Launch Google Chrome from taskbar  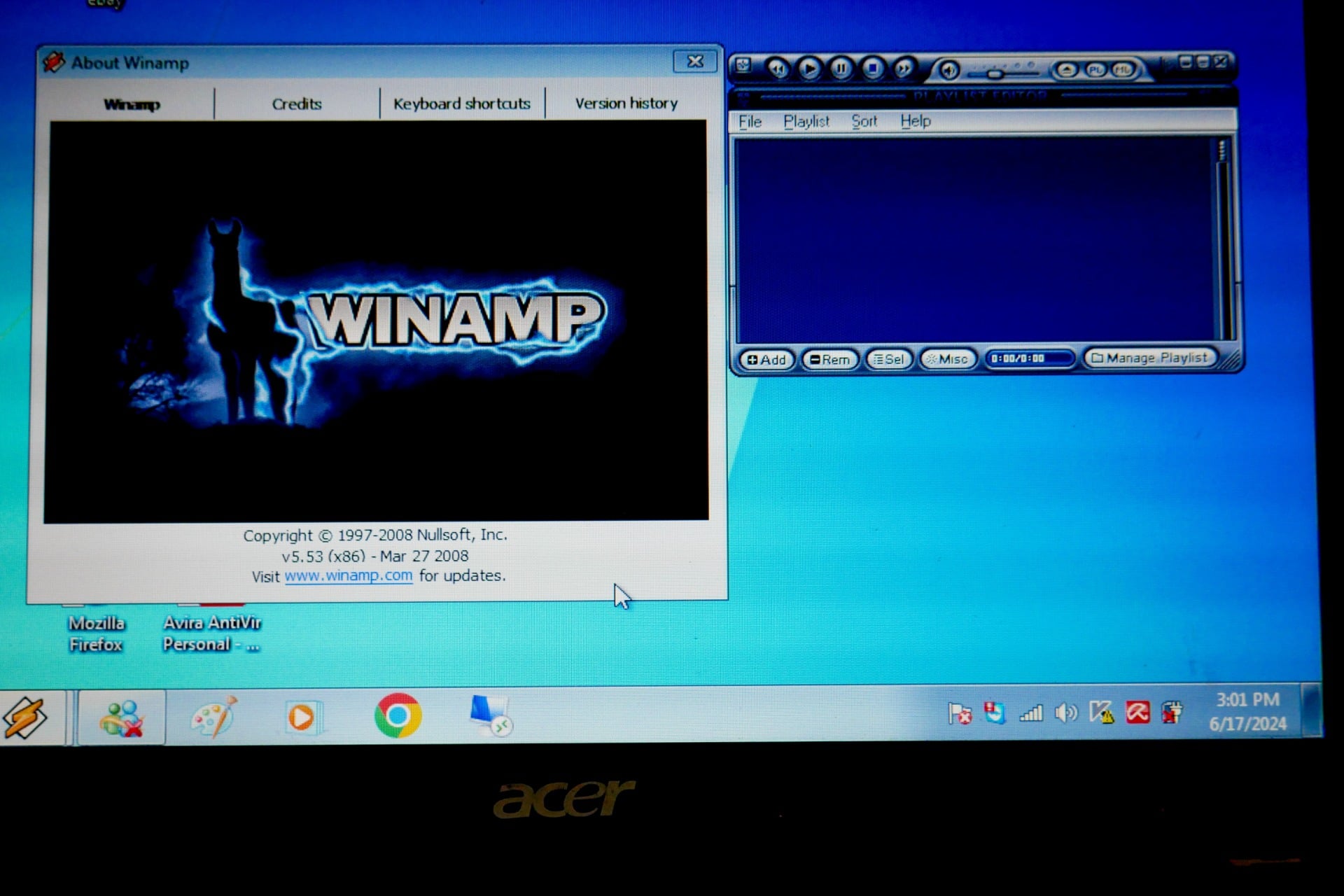pyautogui.click(x=398, y=715)
